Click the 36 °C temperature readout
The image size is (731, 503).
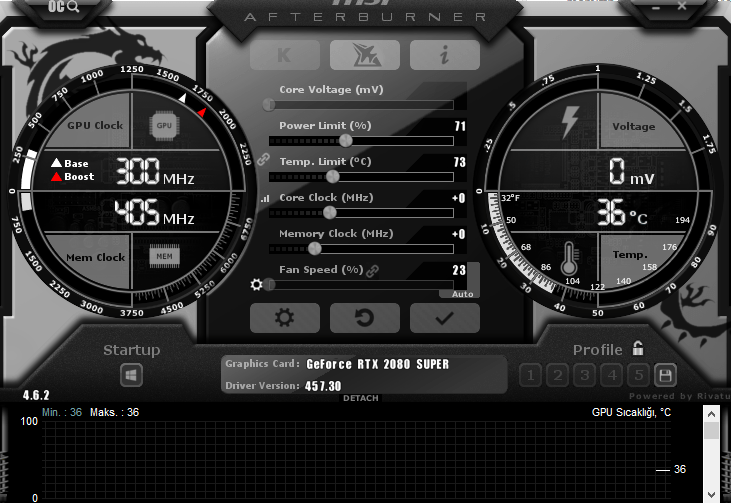tap(622, 213)
